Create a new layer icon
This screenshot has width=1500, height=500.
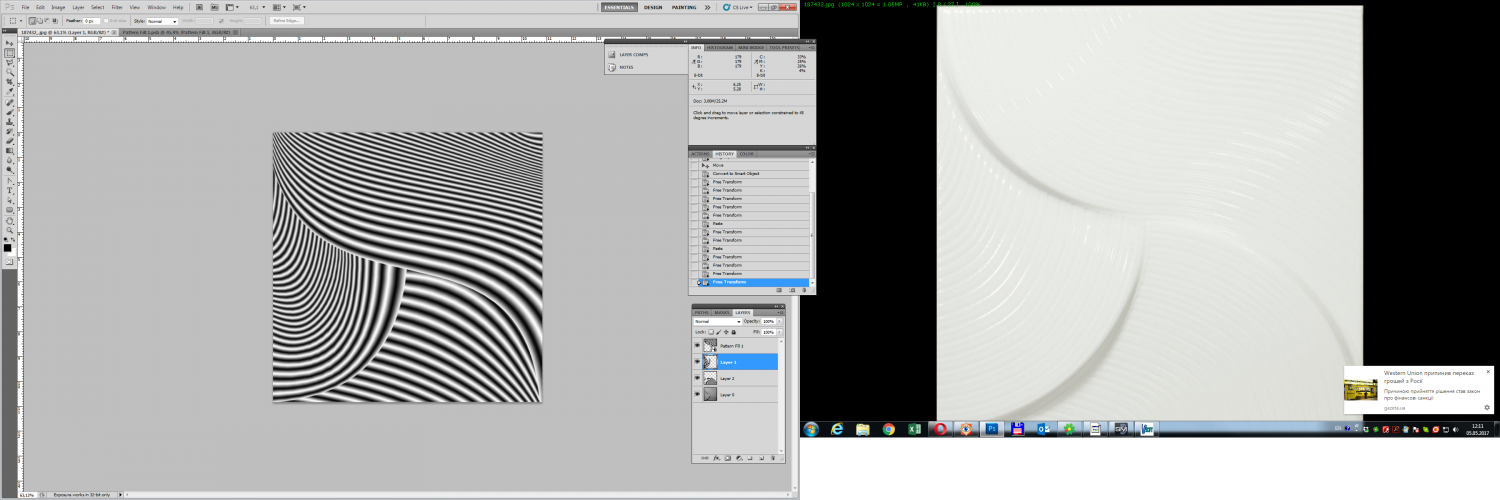[x=761, y=458]
